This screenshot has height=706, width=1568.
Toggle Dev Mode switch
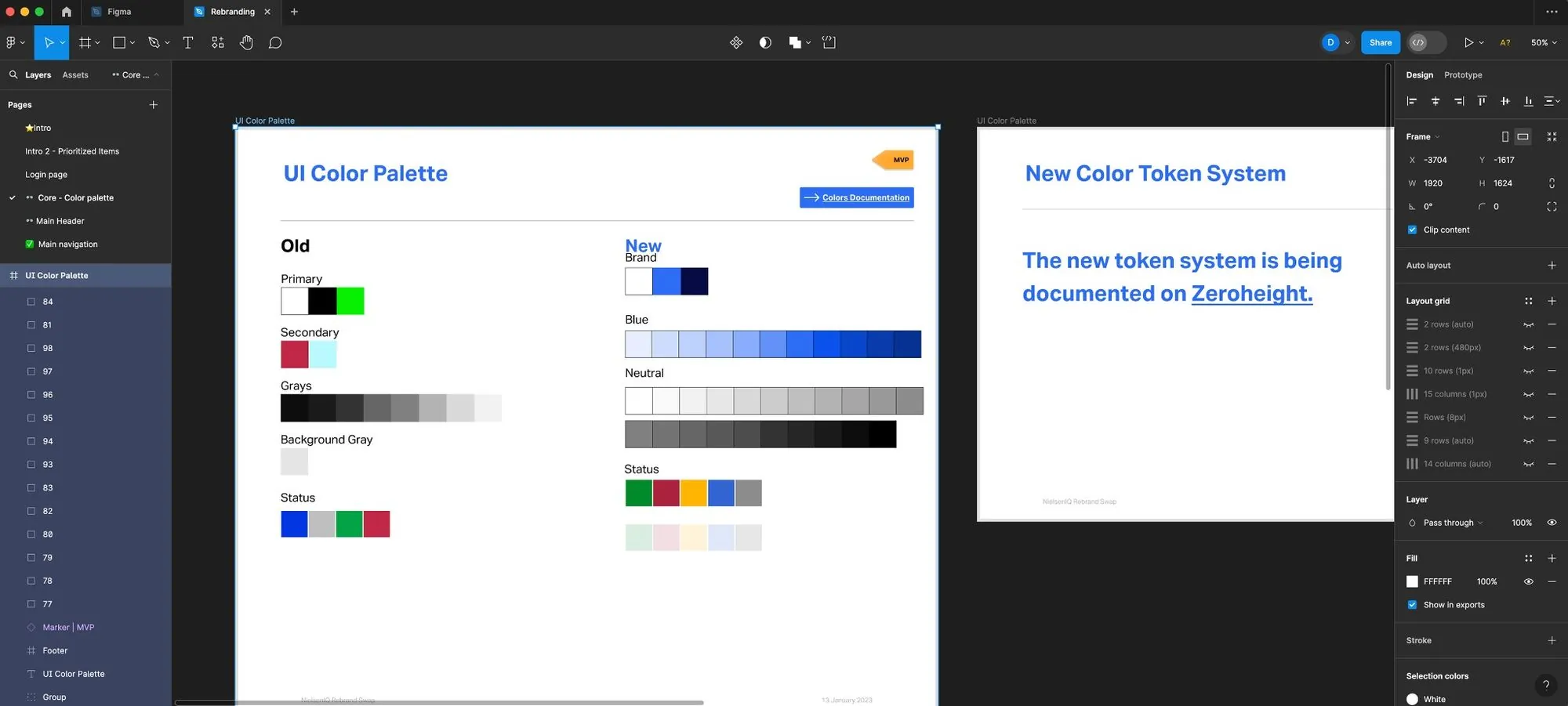(x=1426, y=42)
